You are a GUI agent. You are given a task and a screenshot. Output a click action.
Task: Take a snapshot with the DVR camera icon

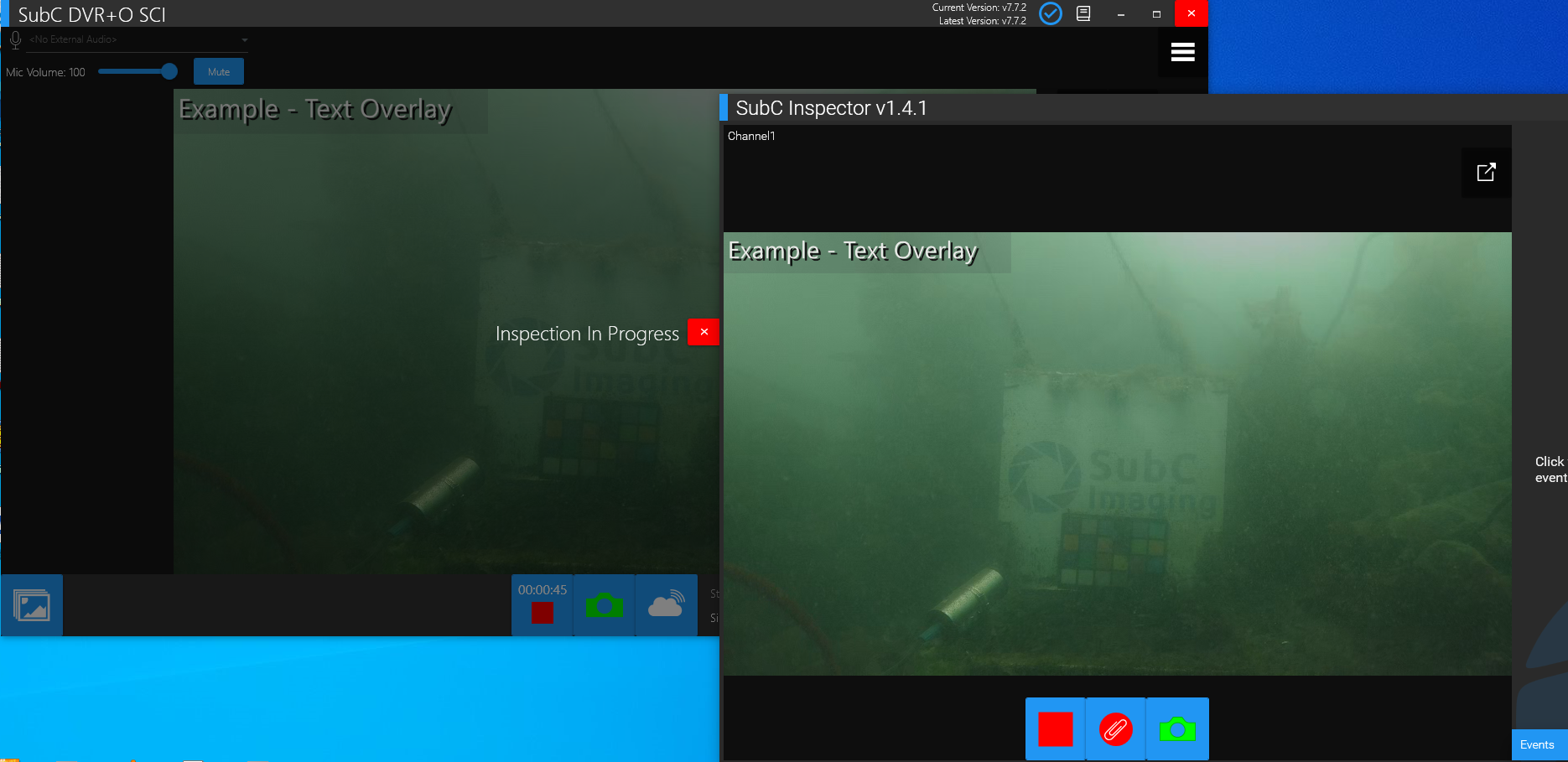[x=605, y=605]
